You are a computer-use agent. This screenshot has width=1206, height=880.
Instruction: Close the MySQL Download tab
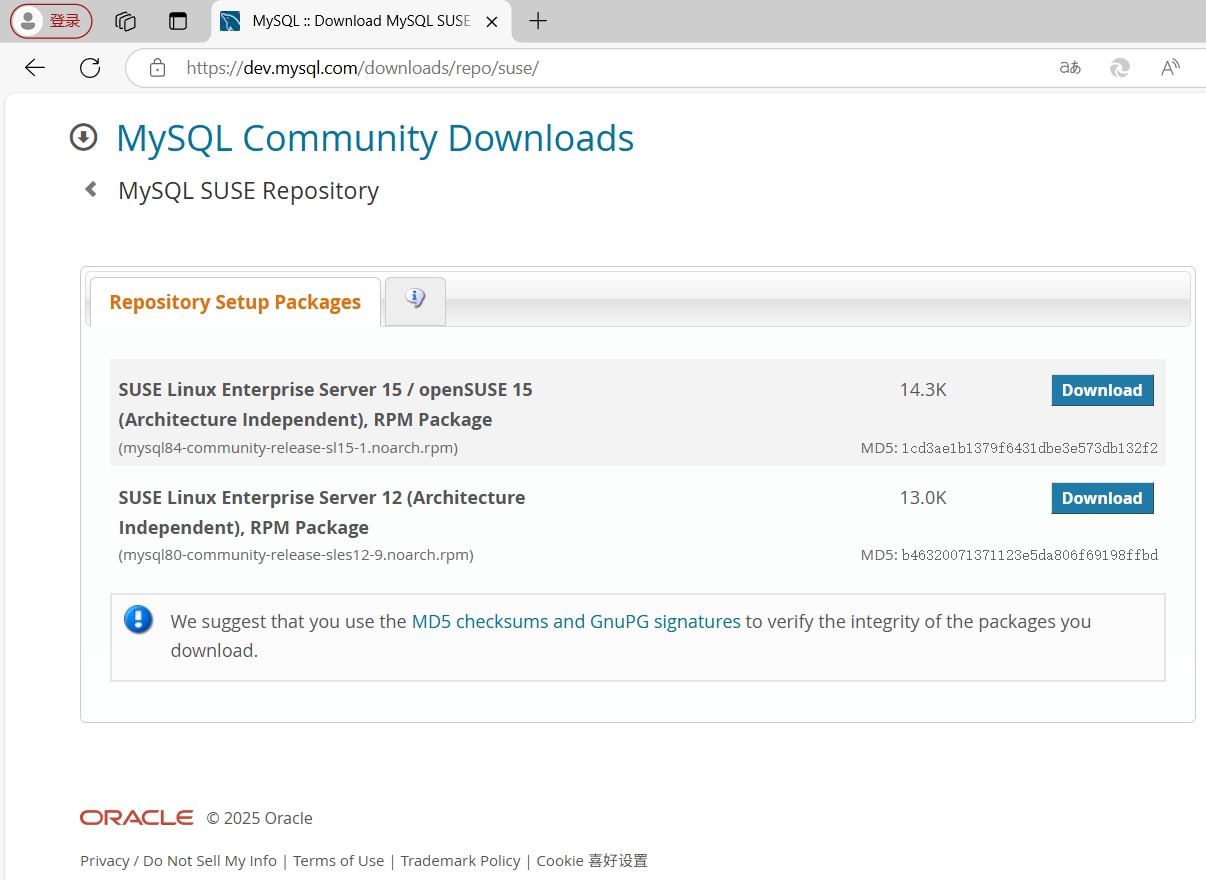(x=491, y=21)
